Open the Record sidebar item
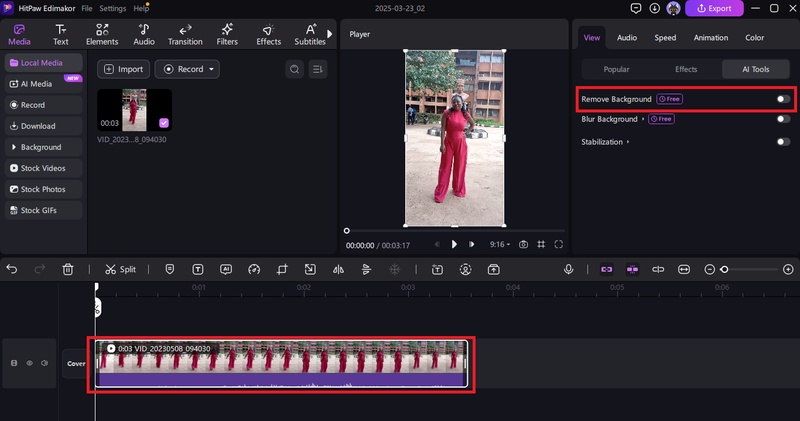Screen dimensions: 800x421 43,105
